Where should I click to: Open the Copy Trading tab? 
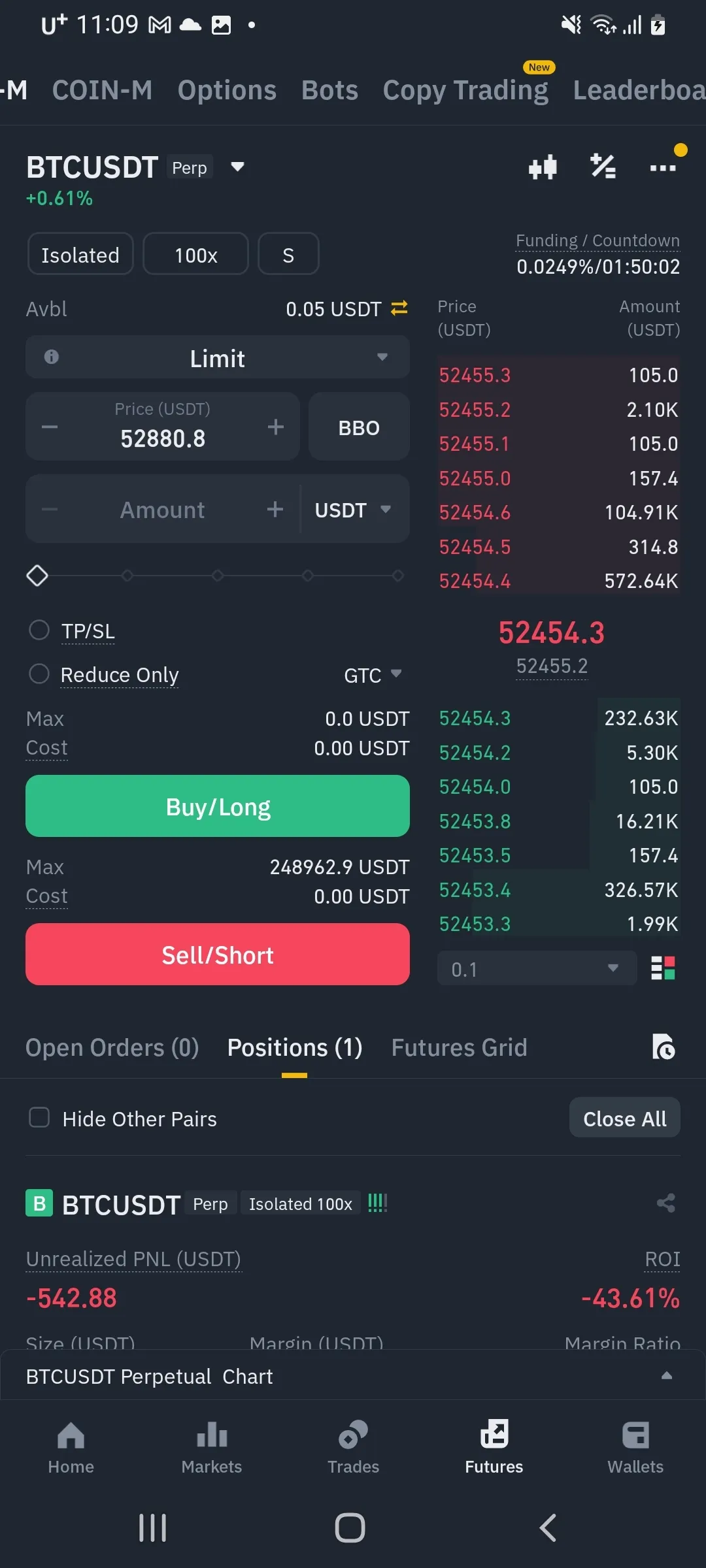pos(465,90)
